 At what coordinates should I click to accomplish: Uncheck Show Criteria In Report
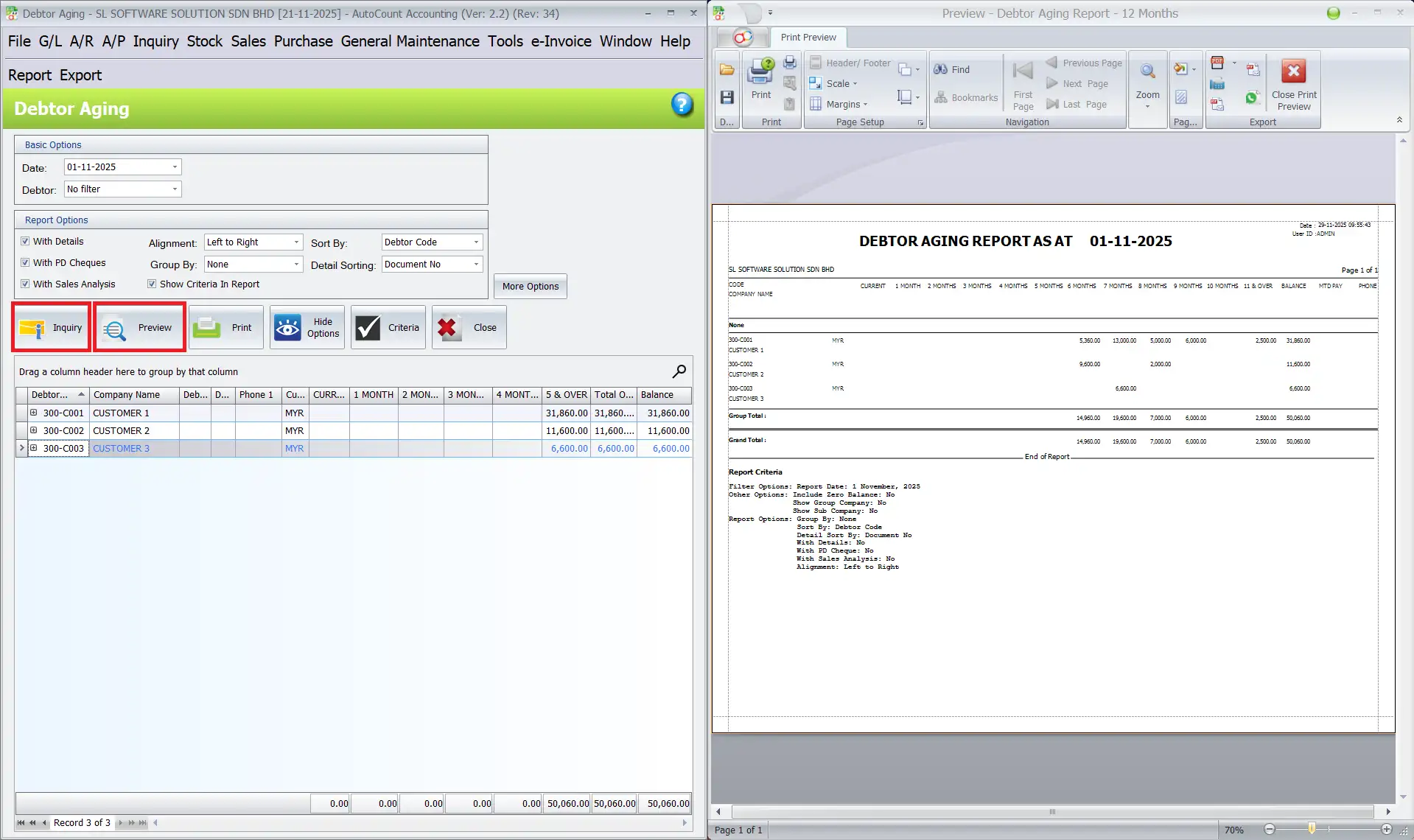152,284
